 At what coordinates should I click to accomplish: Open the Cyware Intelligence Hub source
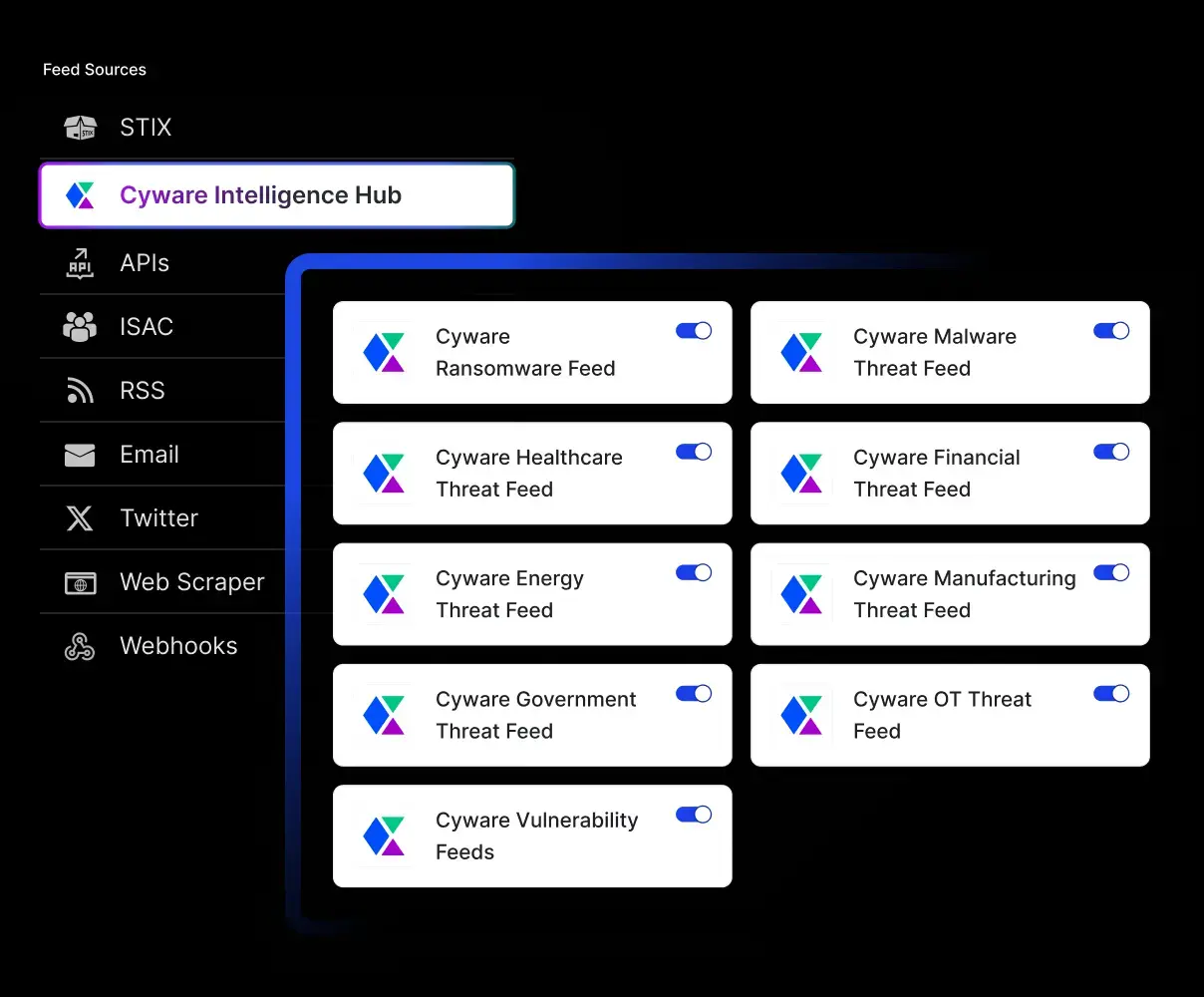[277, 195]
